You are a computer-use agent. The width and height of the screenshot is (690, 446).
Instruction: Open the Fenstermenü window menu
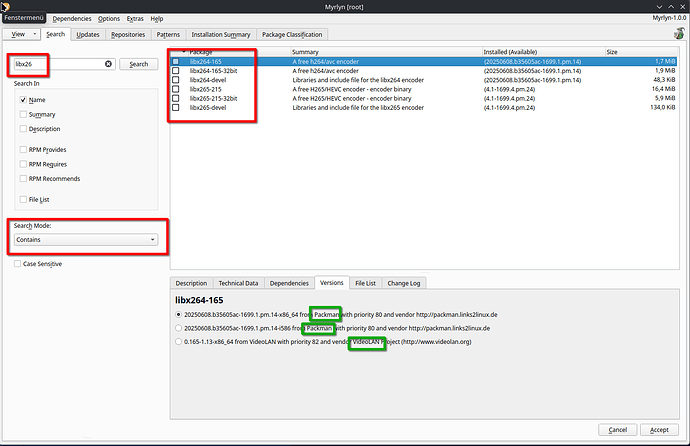tap(24, 18)
